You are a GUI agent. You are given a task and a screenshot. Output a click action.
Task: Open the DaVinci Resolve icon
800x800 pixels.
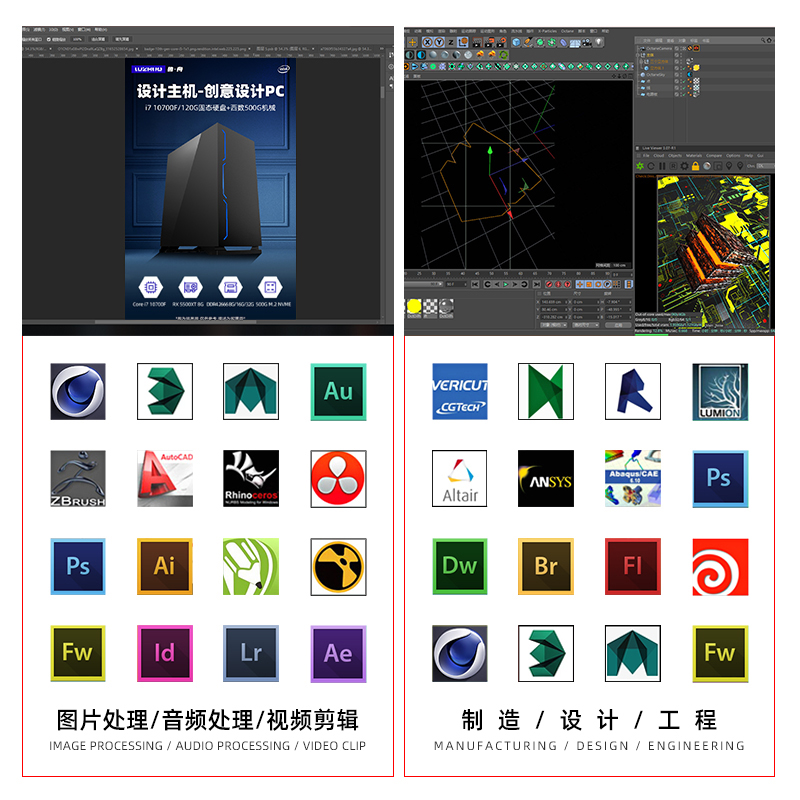coord(338,478)
